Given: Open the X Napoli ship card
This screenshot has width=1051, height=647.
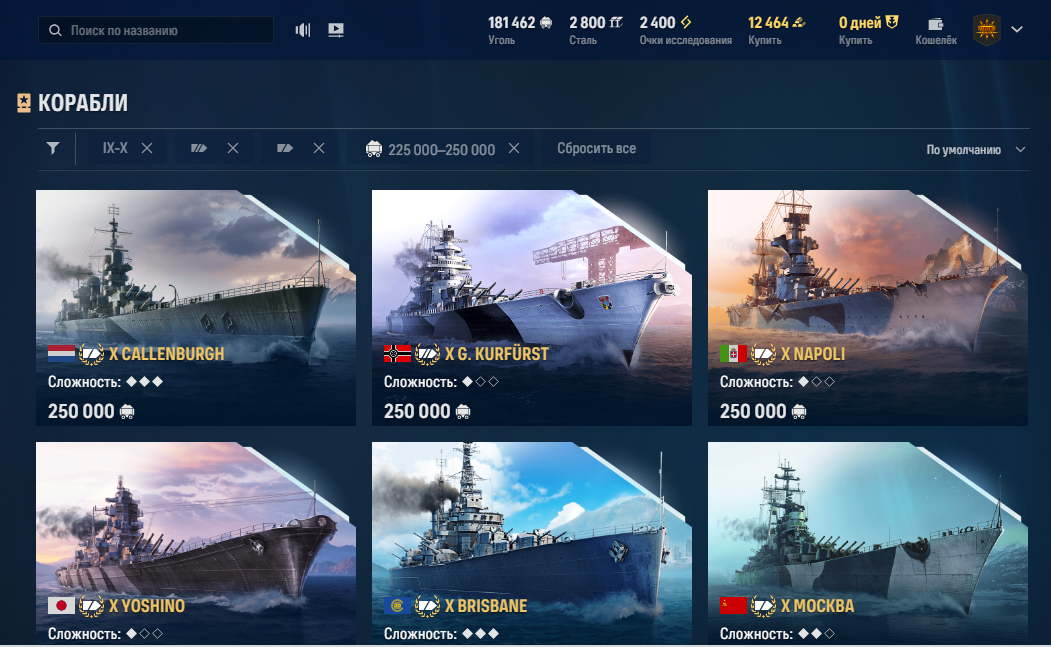Looking at the screenshot, I should tap(867, 308).
